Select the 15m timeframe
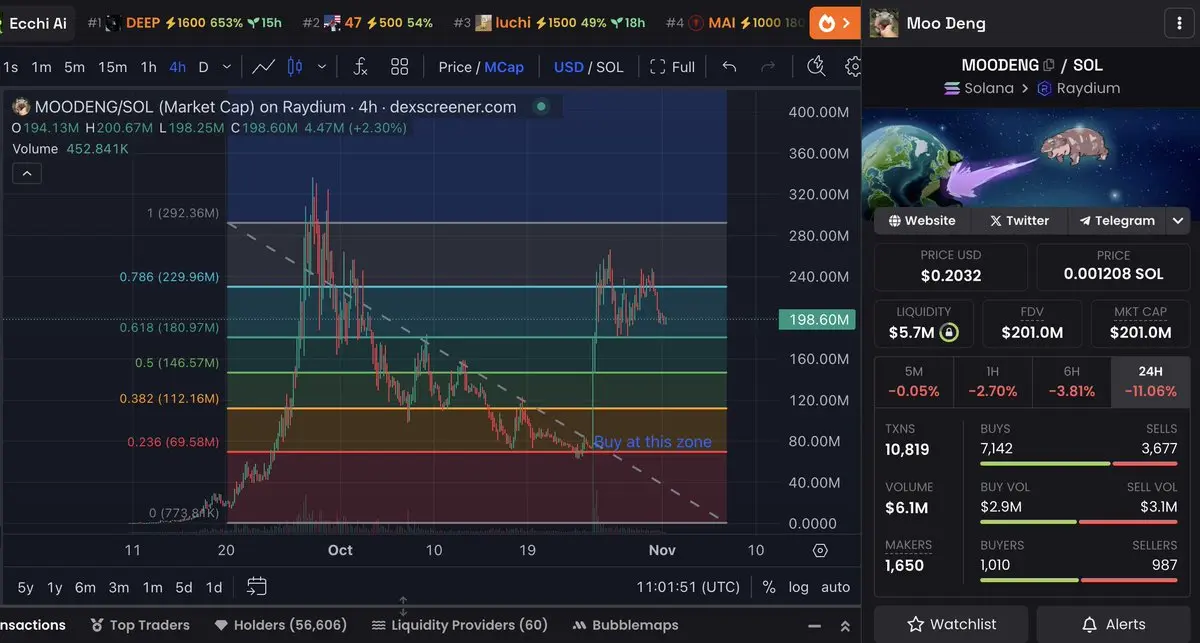Viewport: 1200px width, 643px height. (x=112, y=67)
